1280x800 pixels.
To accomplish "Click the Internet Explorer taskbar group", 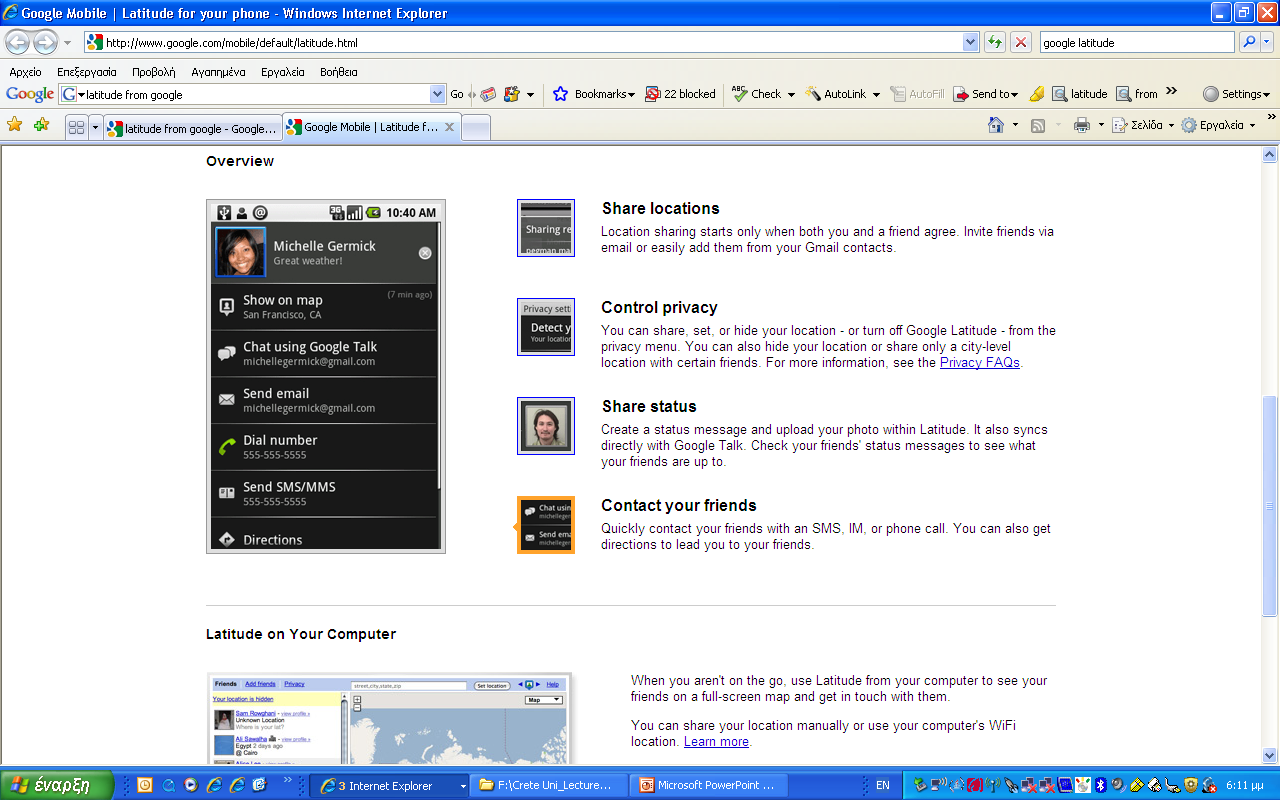I will click(390, 785).
